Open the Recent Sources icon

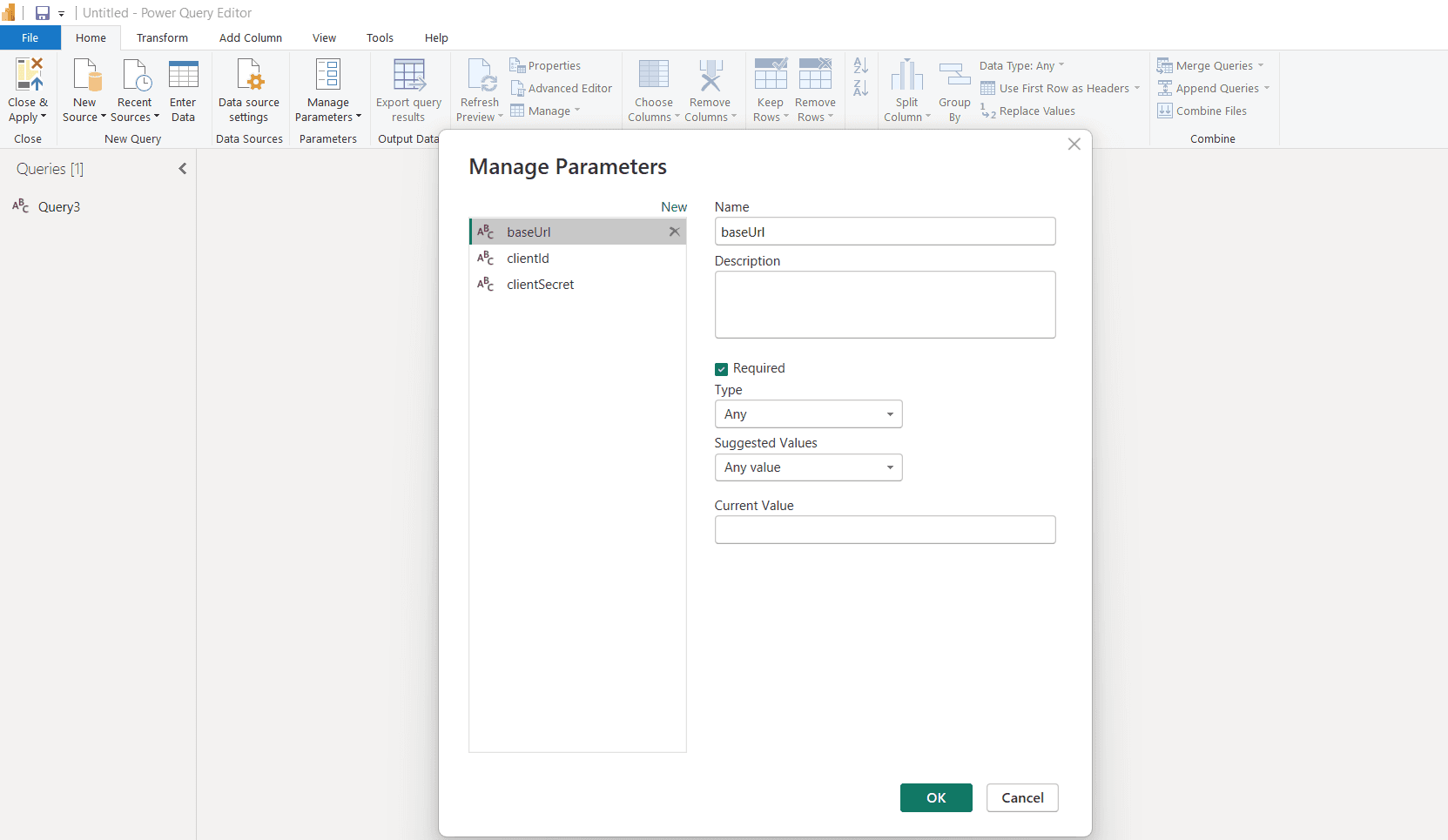coord(136,75)
